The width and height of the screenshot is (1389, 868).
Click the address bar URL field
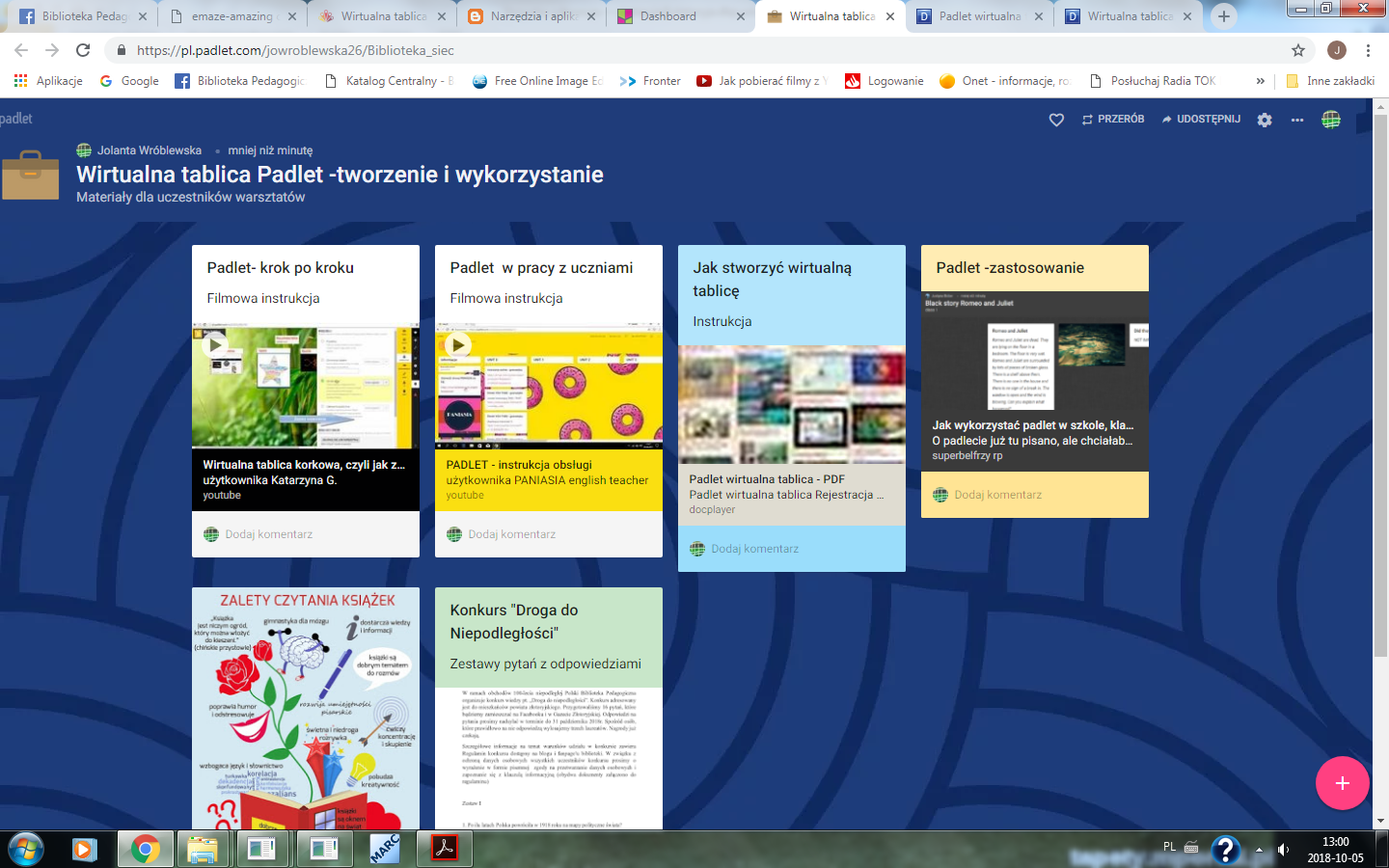[694, 50]
